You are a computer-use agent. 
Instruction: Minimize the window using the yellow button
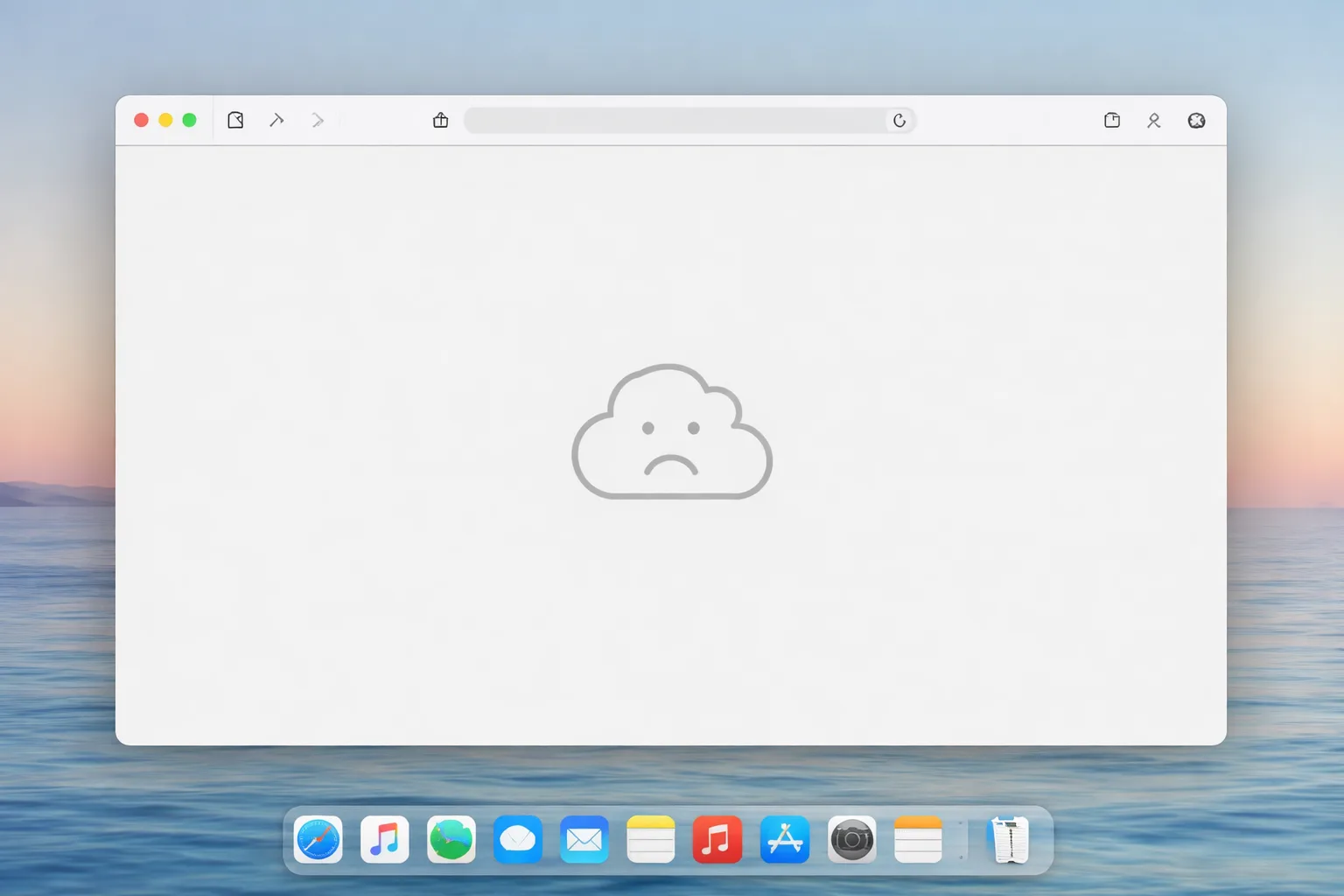[x=165, y=120]
